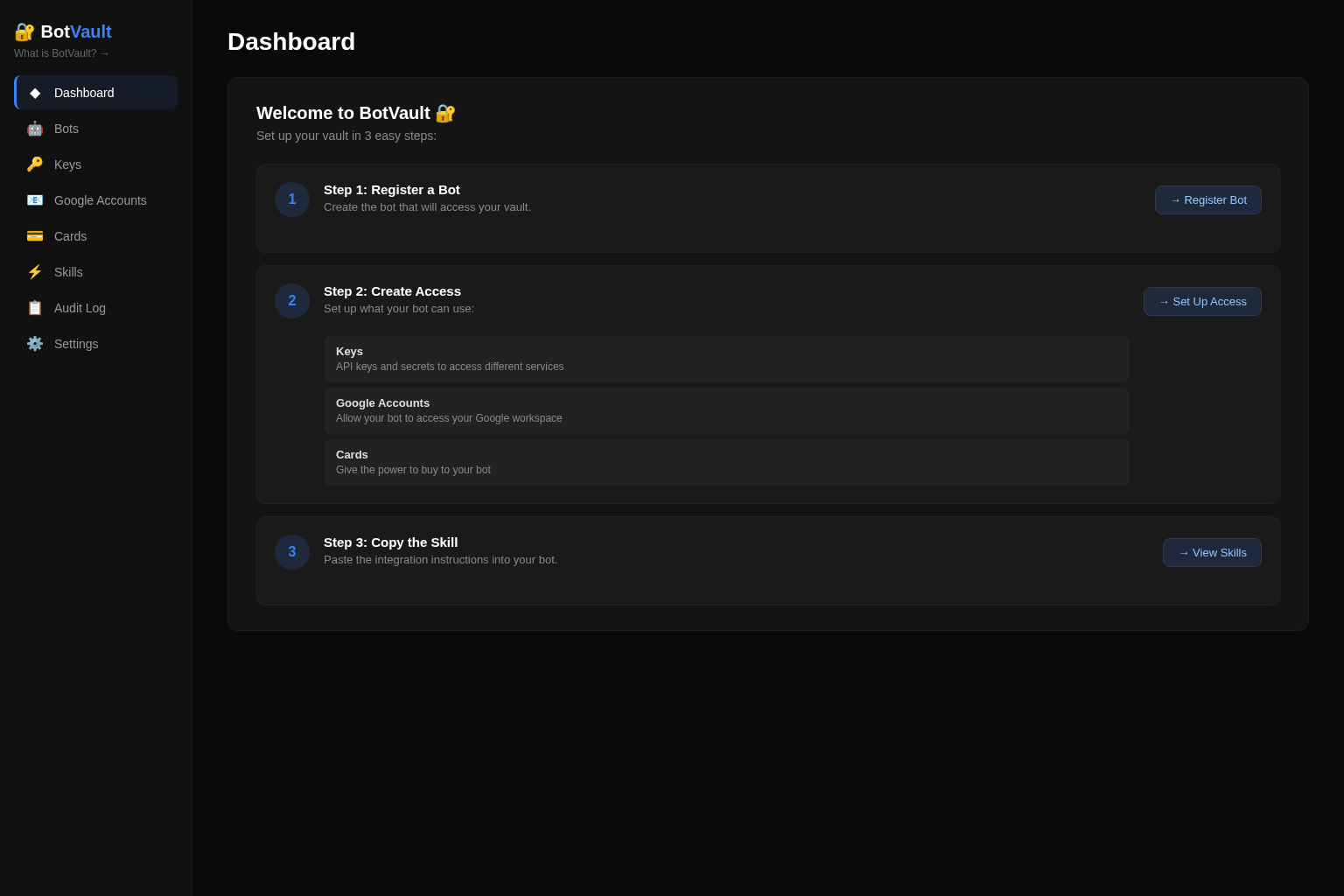The width and height of the screenshot is (1344, 896).
Task: Follow the "What is BotVault?" link
Action: tap(62, 53)
